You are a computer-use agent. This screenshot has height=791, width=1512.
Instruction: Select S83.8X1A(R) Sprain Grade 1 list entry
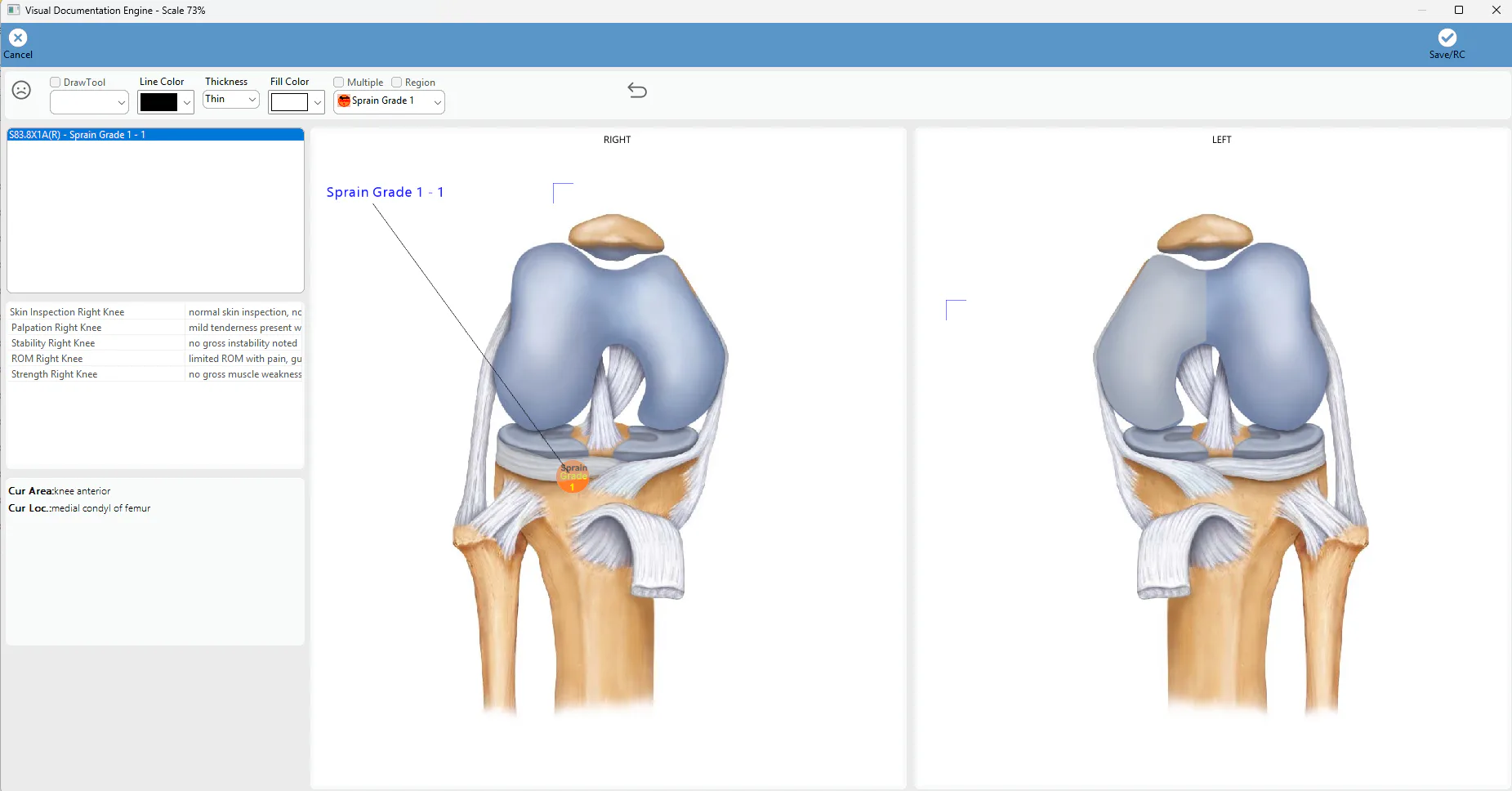coord(155,135)
